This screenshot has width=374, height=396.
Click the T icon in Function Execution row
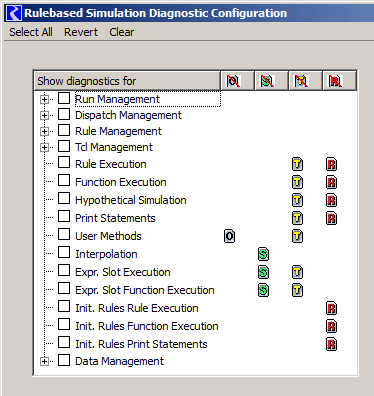click(297, 182)
